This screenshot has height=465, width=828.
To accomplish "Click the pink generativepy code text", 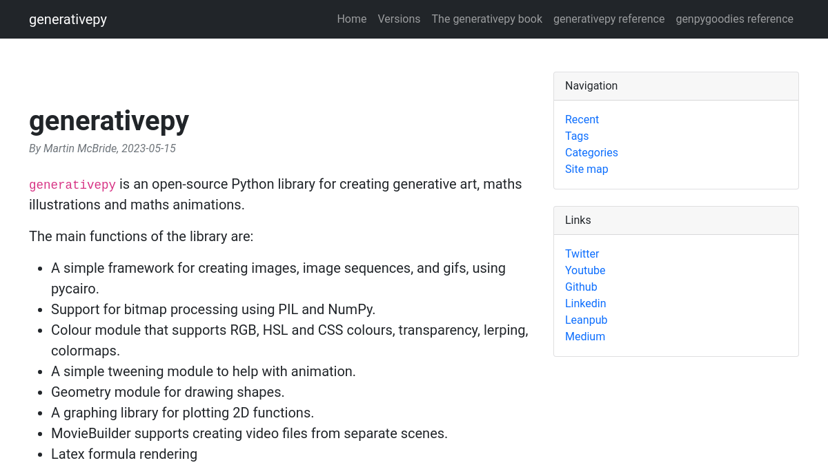I will click(72, 185).
